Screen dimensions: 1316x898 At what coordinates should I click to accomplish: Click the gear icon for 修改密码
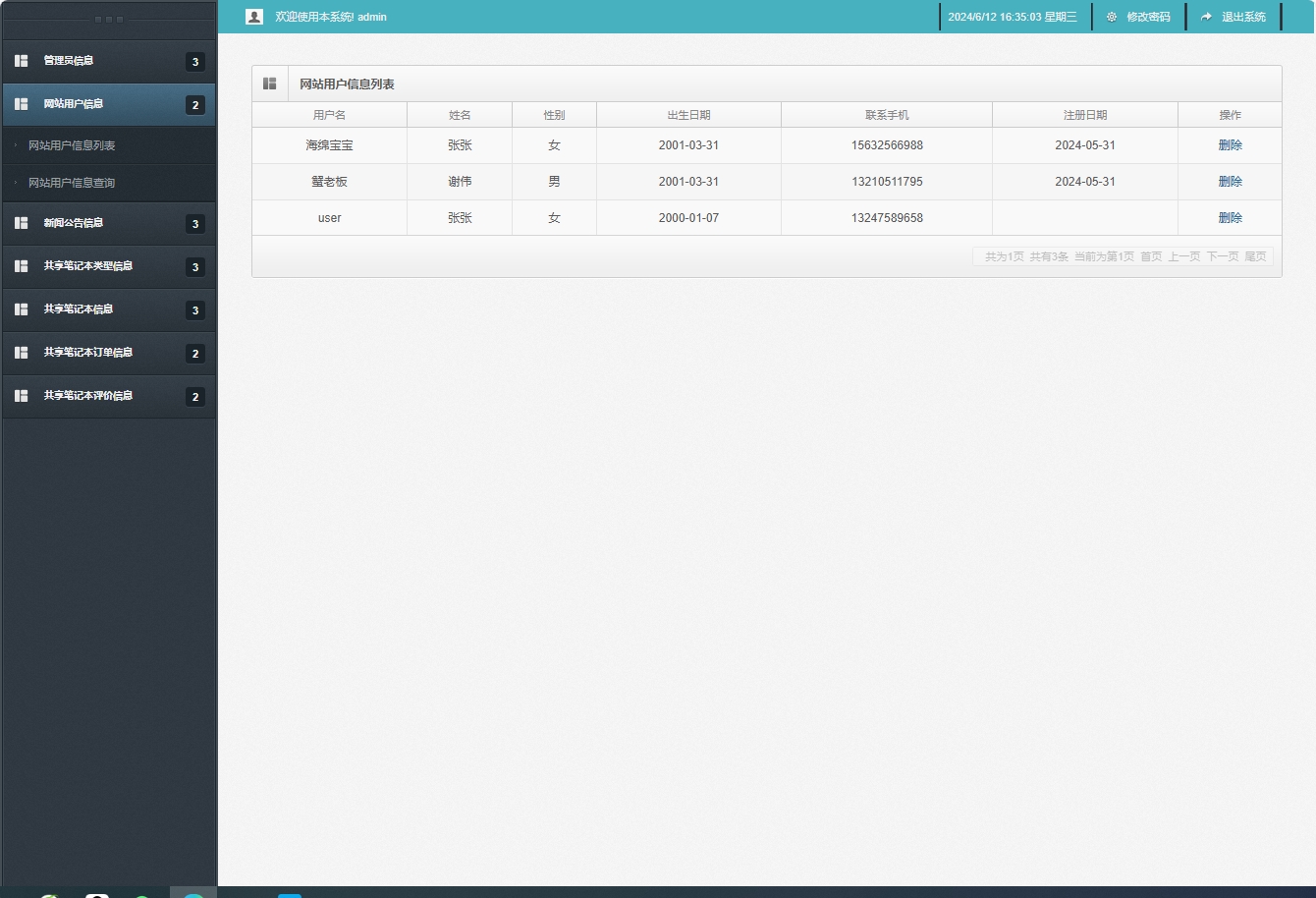[x=1112, y=17]
